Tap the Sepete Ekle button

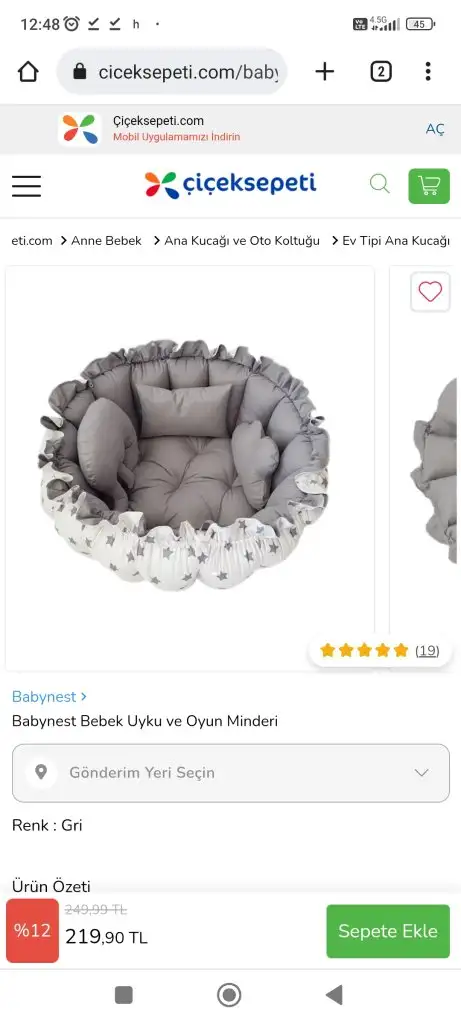[388, 931]
